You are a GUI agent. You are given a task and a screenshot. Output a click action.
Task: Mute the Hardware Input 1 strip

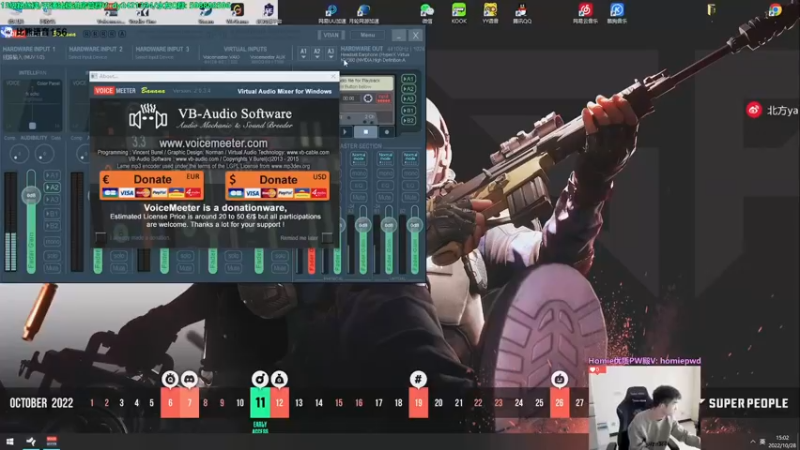click(52, 268)
